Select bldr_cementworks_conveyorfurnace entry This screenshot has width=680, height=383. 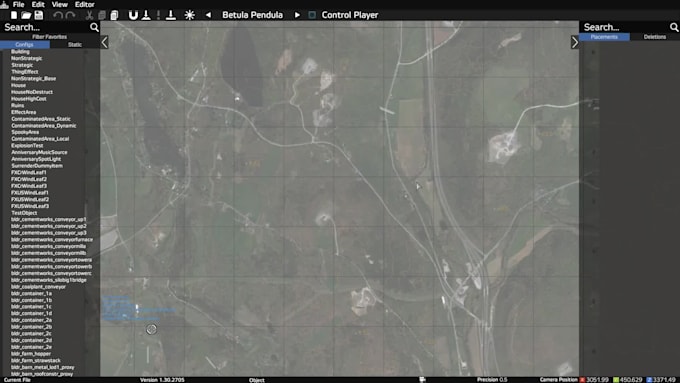coord(52,239)
